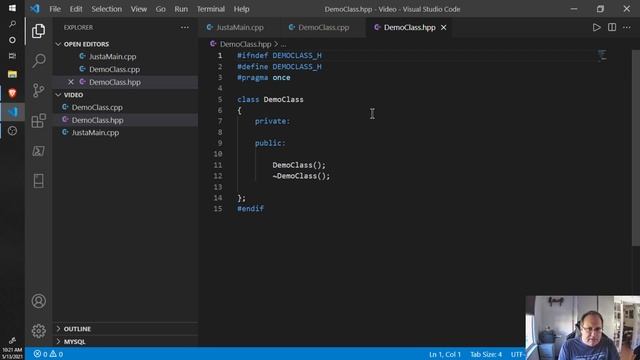The height and width of the screenshot is (360, 640).
Task: Click 'private:' on line 7
Action: tap(272, 121)
